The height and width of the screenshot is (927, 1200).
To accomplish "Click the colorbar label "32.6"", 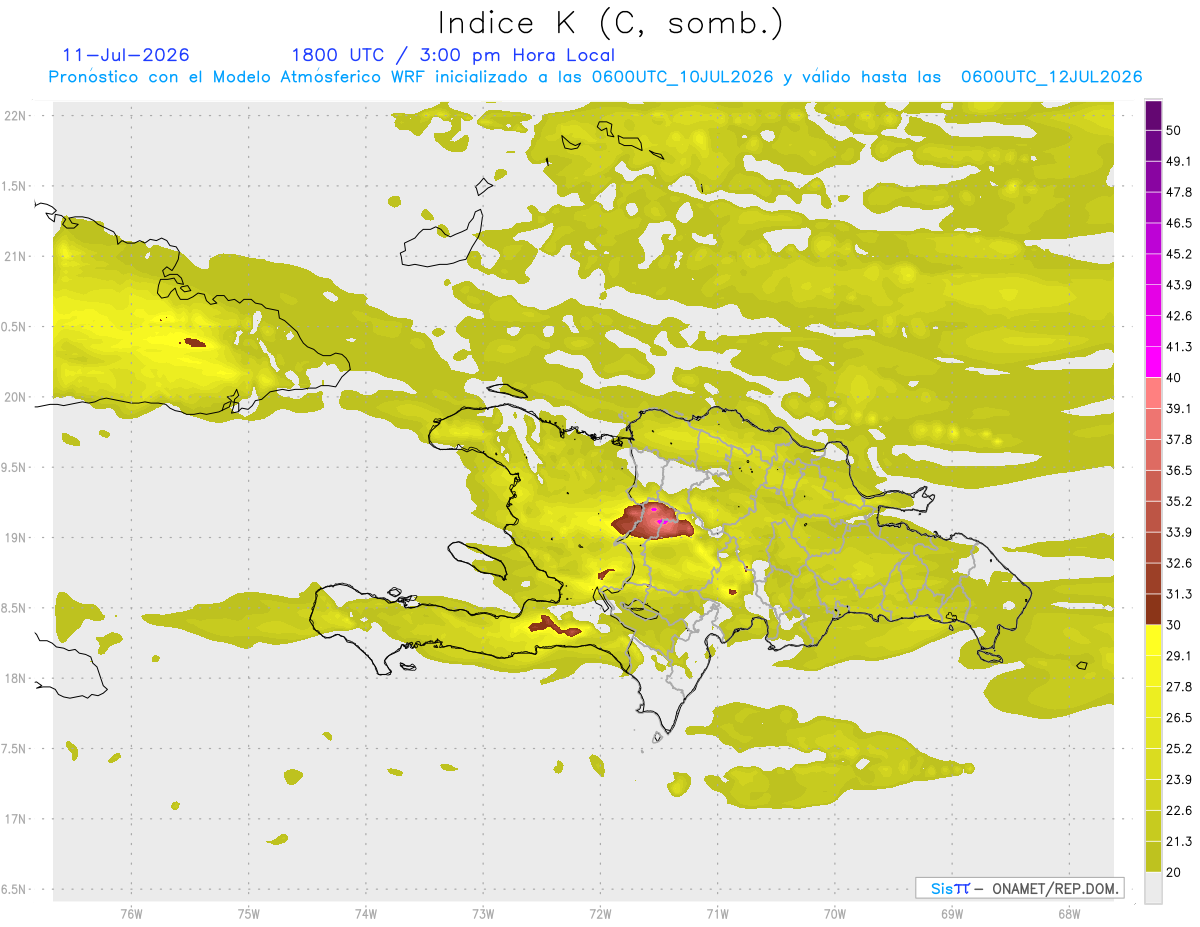I will 1178,563.
